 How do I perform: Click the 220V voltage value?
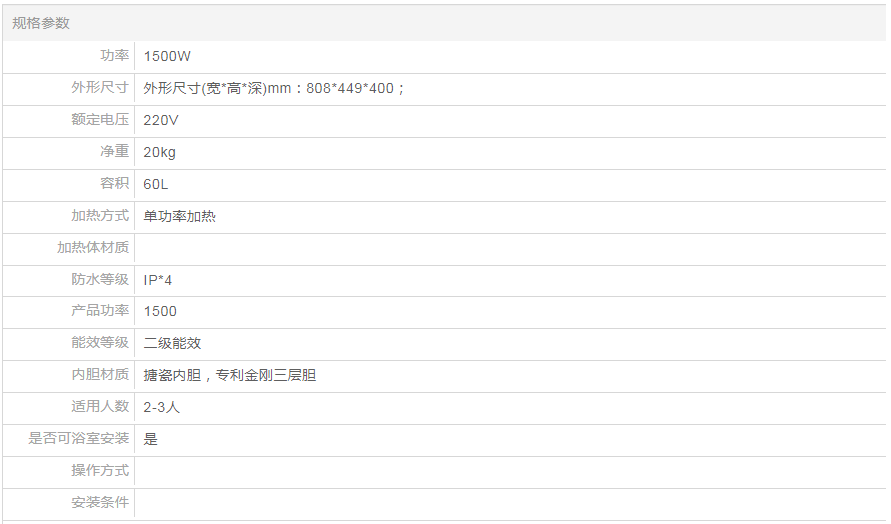click(x=161, y=120)
